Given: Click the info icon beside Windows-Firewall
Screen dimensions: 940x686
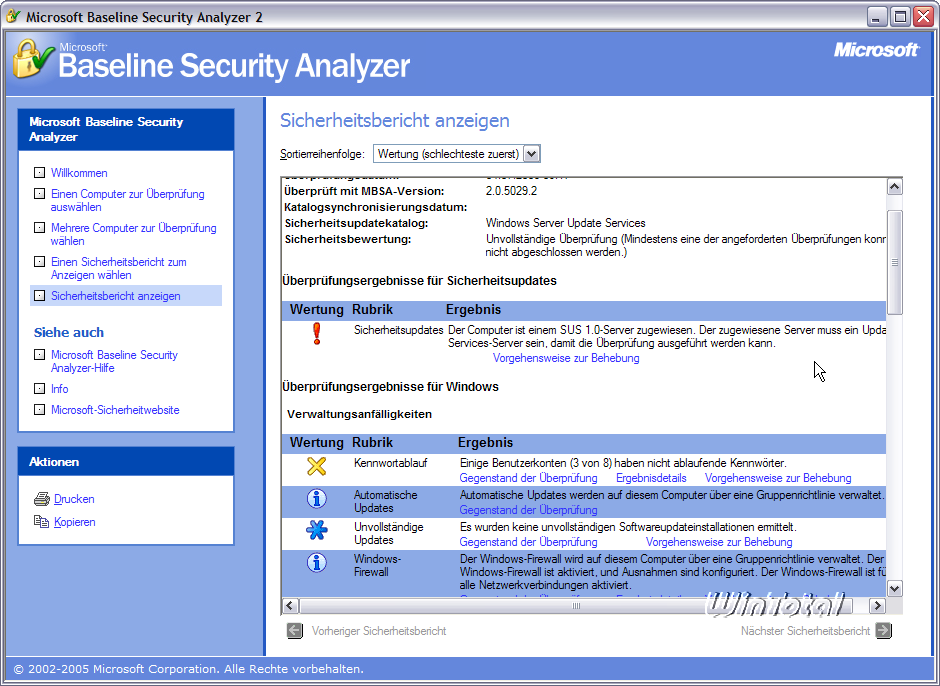Looking at the screenshot, I should 317,562.
